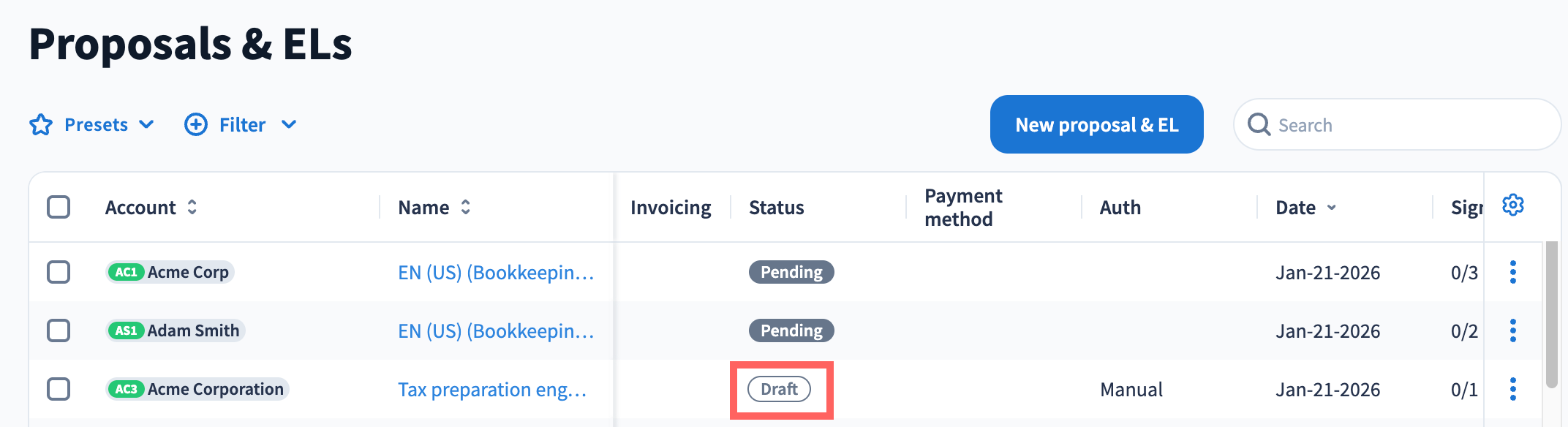This screenshot has width=1568, height=427.
Task: Click the table's vertical scrollbar
Action: 1551,314
